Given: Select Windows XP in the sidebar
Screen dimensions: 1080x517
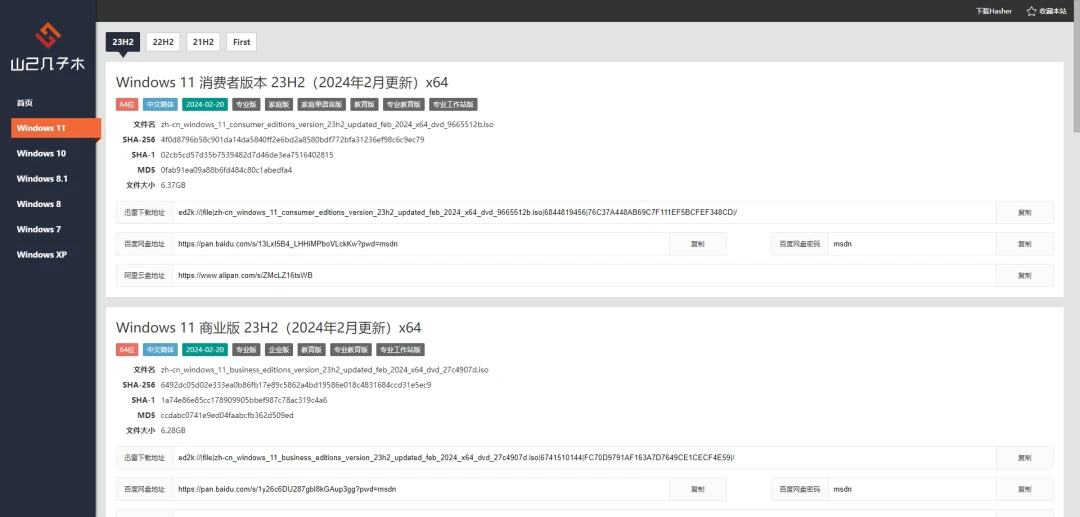Looking at the screenshot, I should pyautogui.click(x=41, y=254).
